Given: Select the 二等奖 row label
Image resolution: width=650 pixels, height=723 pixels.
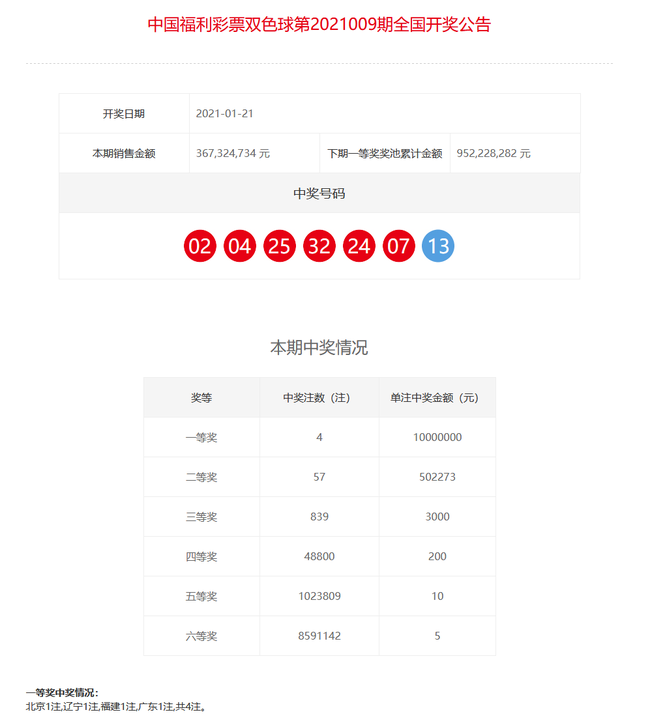Looking at the screenshot, I should coord(201,477).
